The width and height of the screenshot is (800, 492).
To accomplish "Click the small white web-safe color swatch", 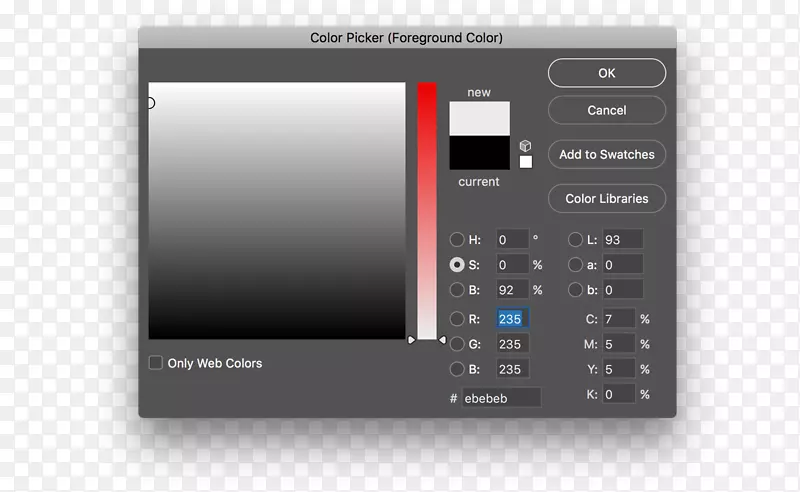I will coord(526,162).
